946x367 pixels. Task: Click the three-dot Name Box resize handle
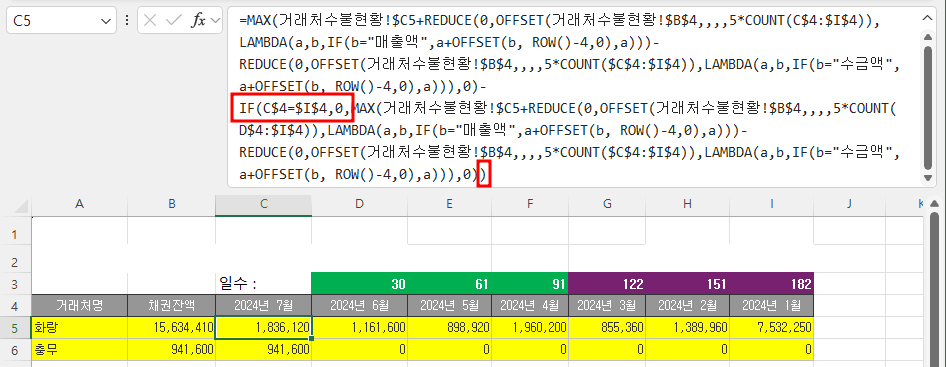coord(127,21)
